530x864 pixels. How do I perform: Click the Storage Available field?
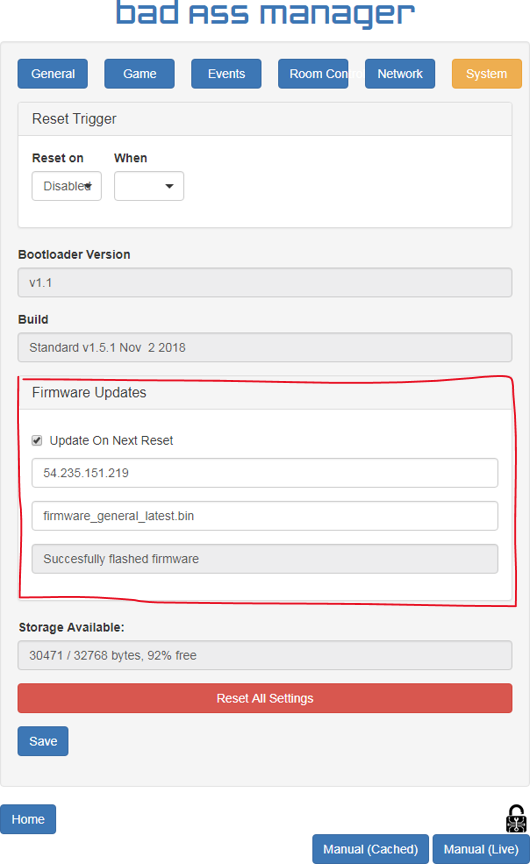tap(265, 655)
